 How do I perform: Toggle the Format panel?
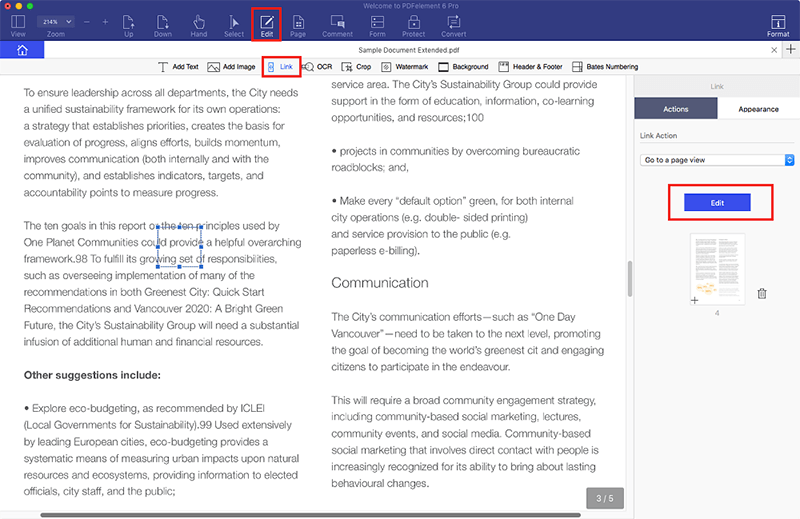[778, 26]
